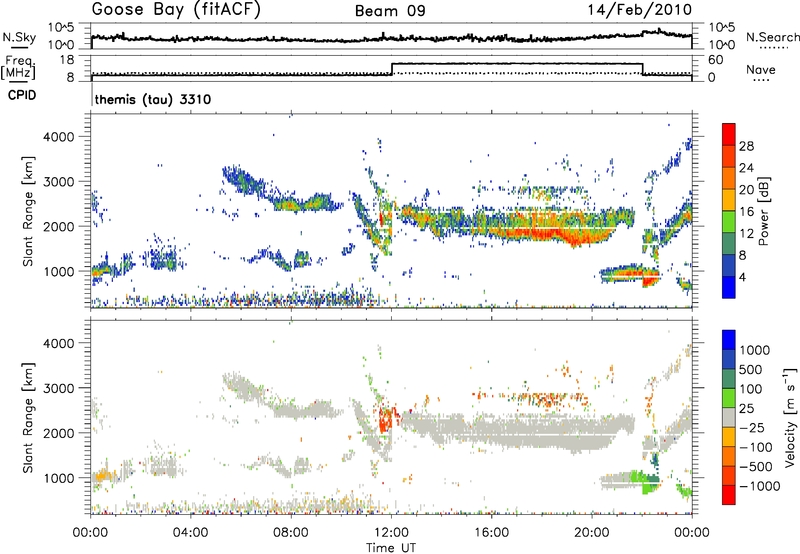Click the '-500' value on the velocity colorbar
Image resolution: width=800 pixels, height=554 pixels.
756,466
